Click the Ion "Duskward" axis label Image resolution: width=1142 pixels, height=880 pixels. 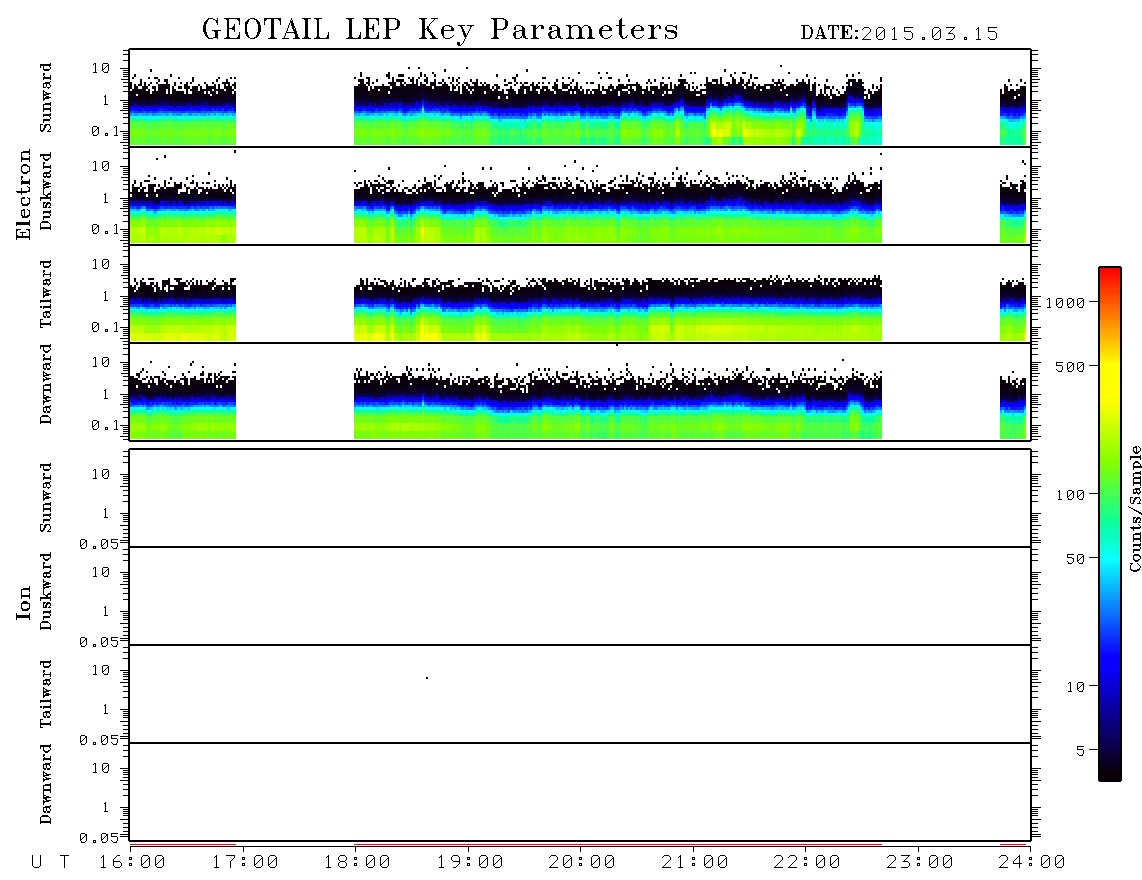(45, 591)
